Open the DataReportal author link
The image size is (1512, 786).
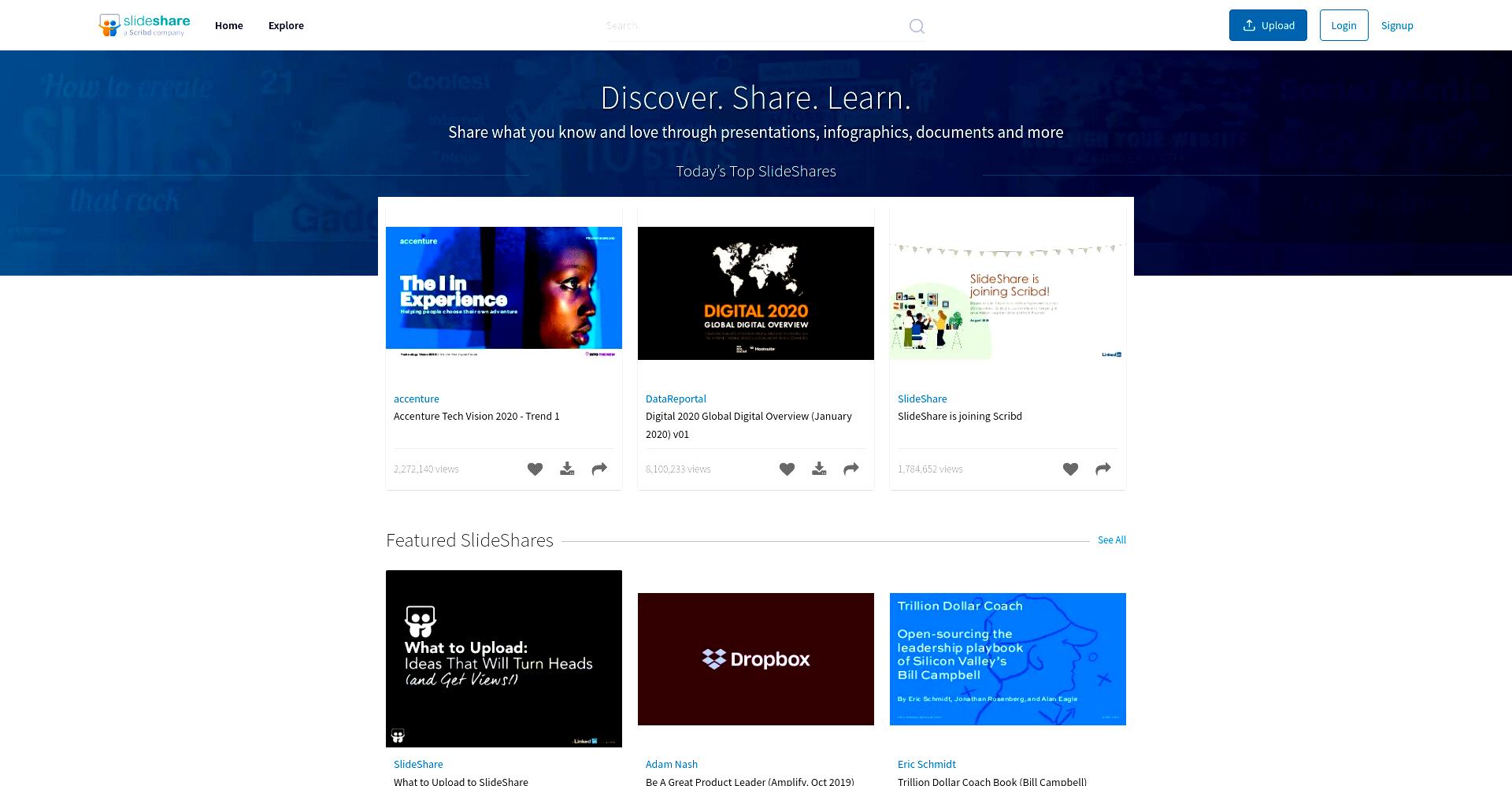(676, 399)
